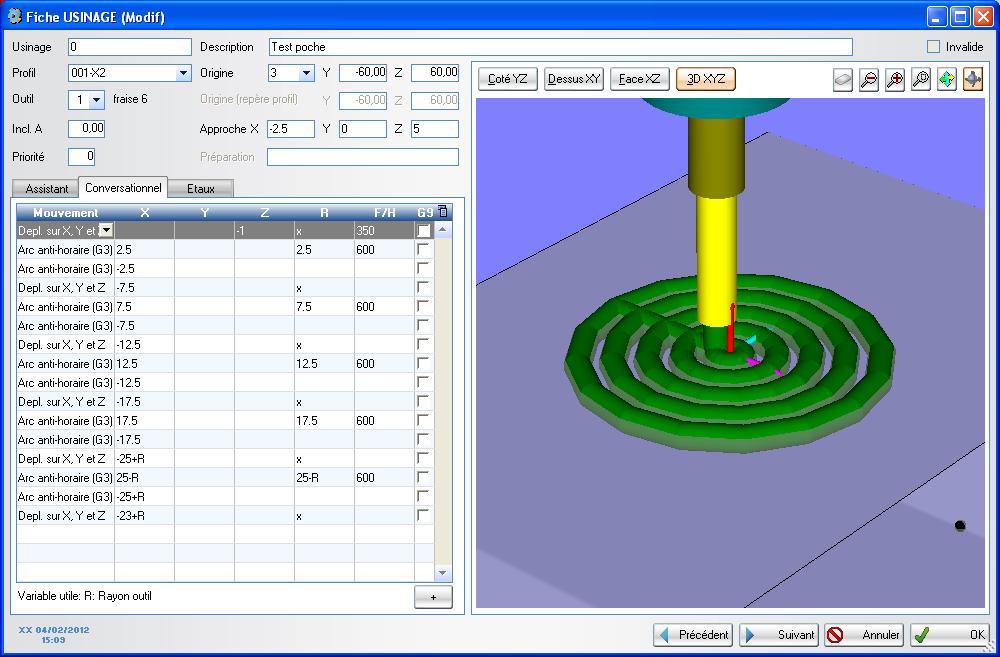1000x657 pixels.
Task: Select the F/H cell showing 350
Action: (384, 230)
